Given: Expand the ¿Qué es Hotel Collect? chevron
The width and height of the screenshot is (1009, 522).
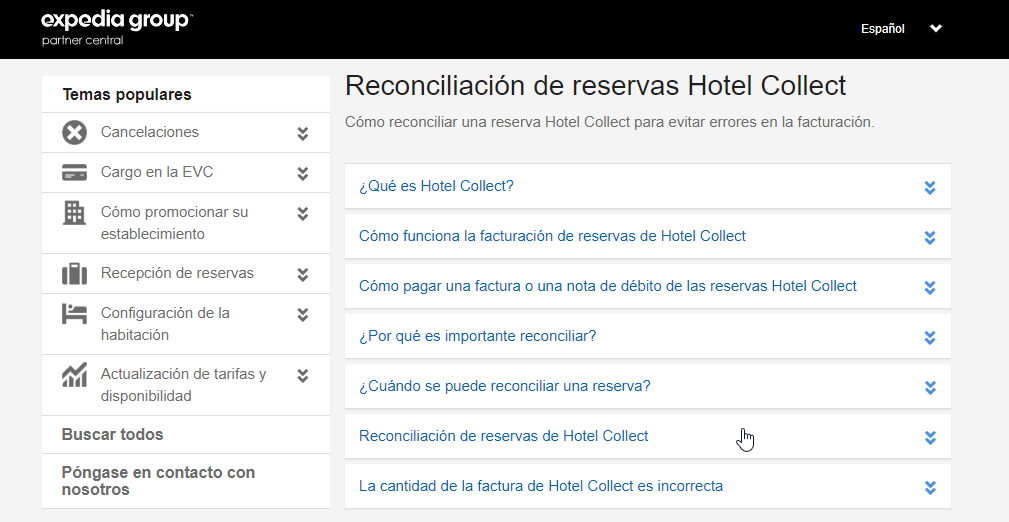Looking at the screenshot, I should tap(930, 187).
